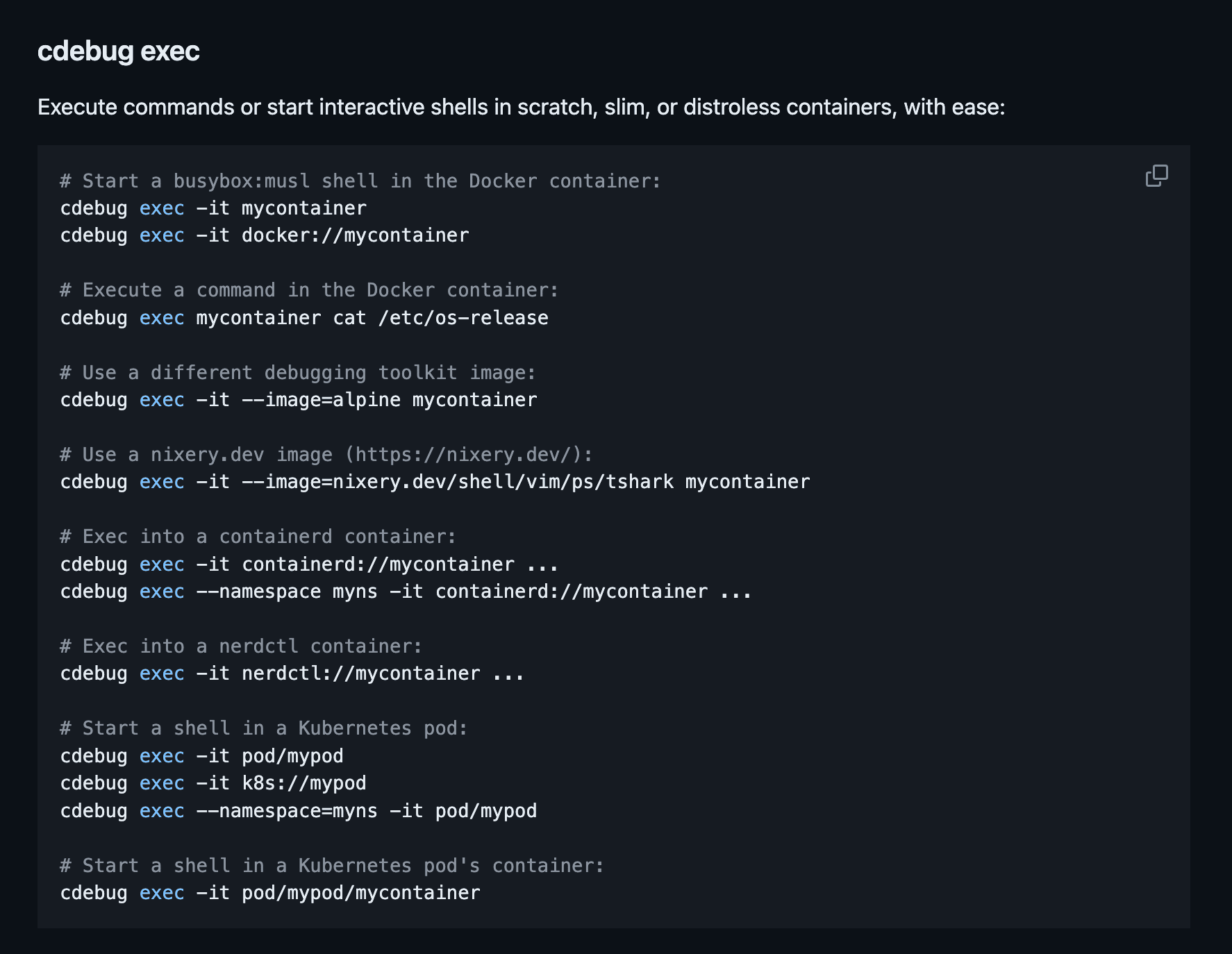Click the description paragraph about distroless containers

tap(522, 107)
